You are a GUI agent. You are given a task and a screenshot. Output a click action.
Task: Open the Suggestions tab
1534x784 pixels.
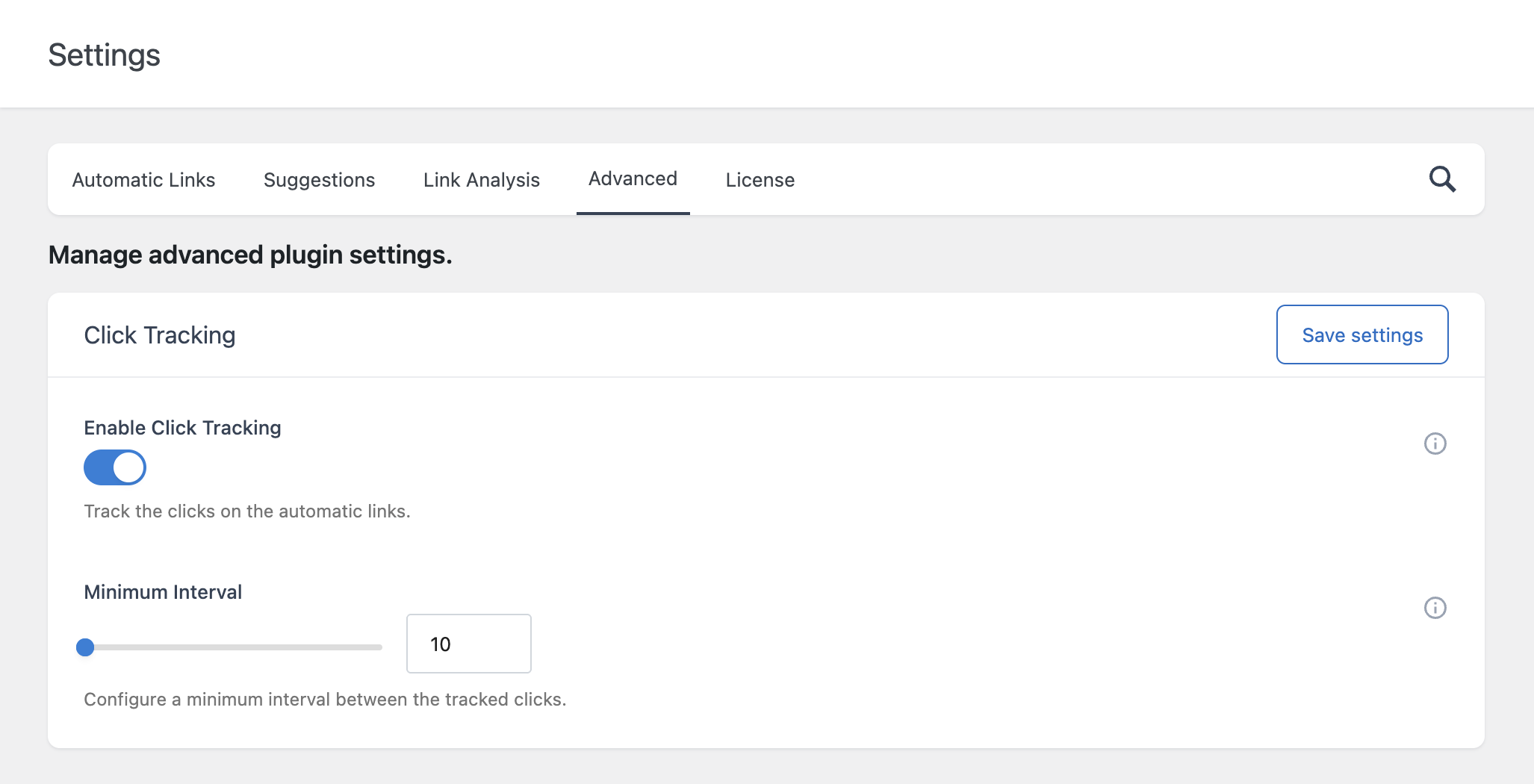(x=319, y=180)
